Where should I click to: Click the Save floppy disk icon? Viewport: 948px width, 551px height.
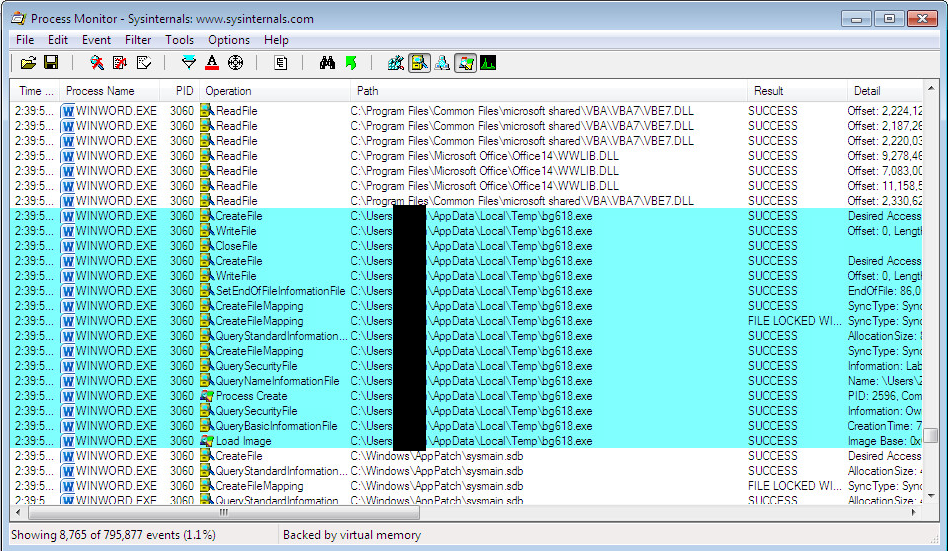(51, 63)
